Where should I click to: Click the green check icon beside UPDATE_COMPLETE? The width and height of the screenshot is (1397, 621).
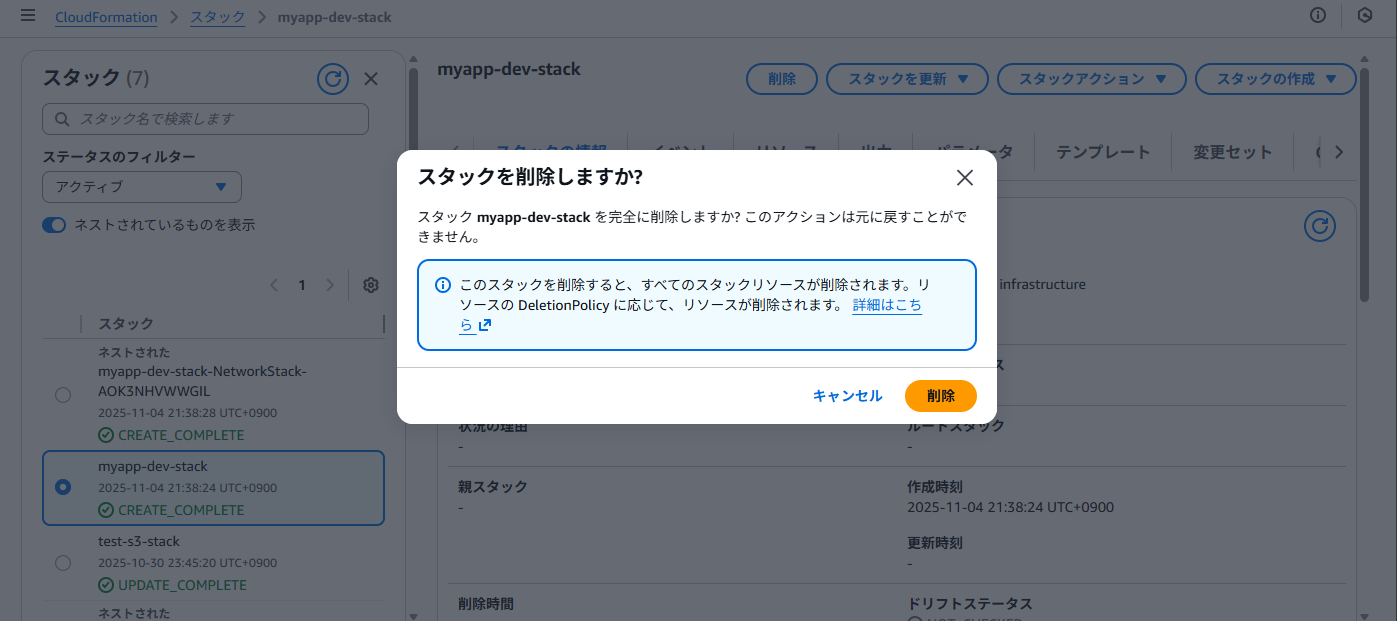click(106, 585)
